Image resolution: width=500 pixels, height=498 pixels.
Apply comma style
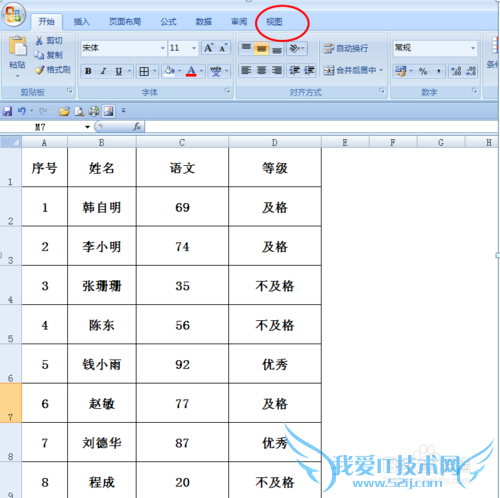point(438,71)
